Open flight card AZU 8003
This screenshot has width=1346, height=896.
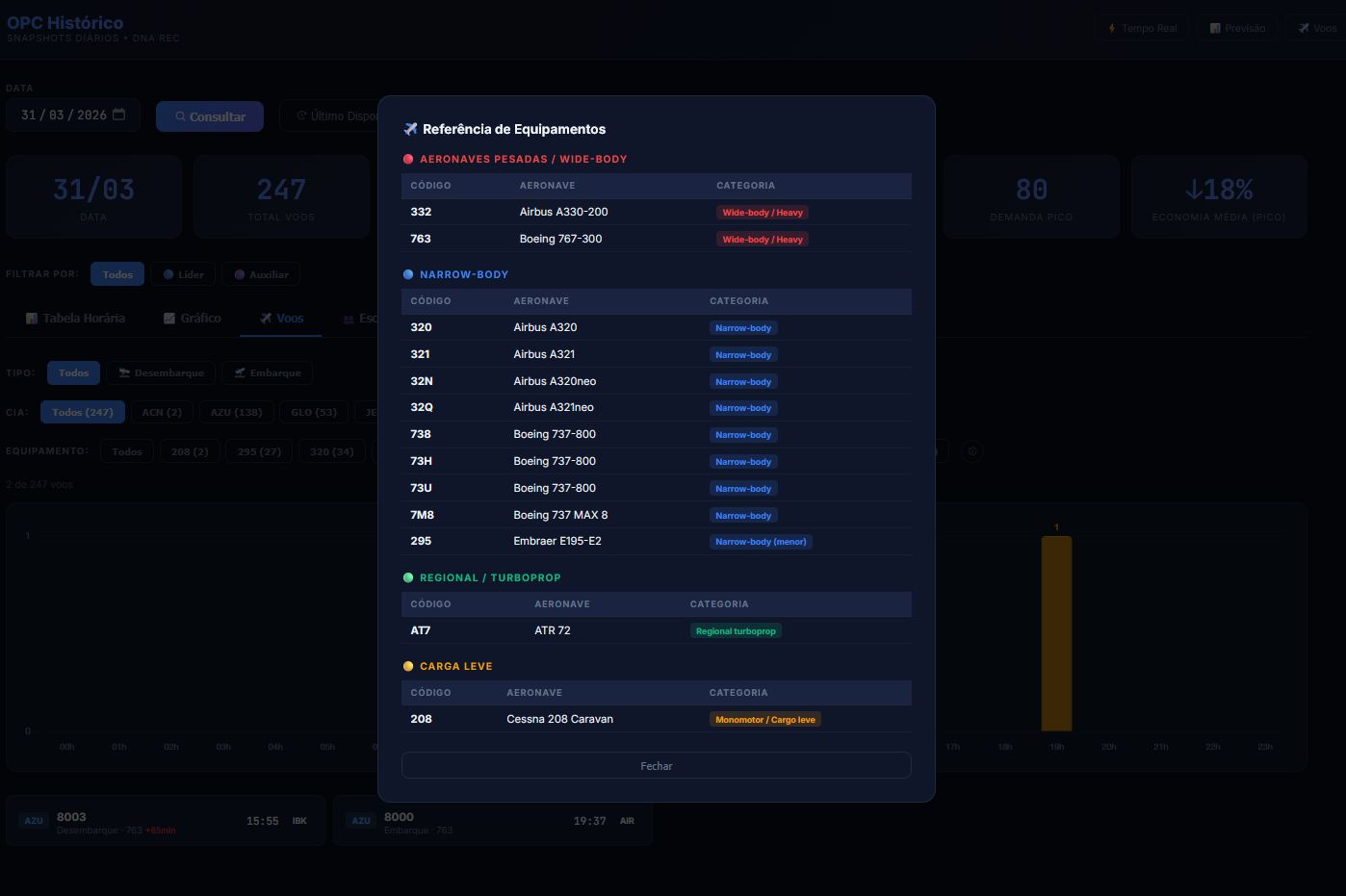[x=166, y=821]
